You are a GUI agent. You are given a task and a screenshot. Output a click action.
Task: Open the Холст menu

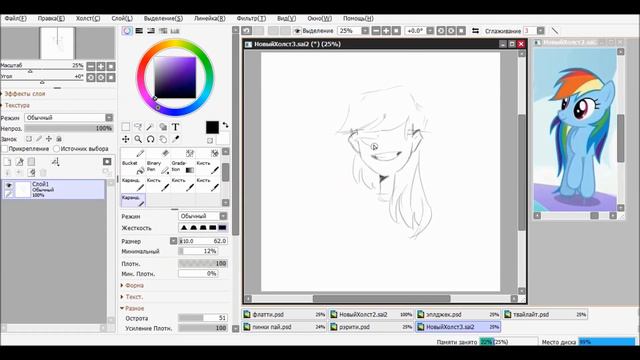click(x=88, y=18)
